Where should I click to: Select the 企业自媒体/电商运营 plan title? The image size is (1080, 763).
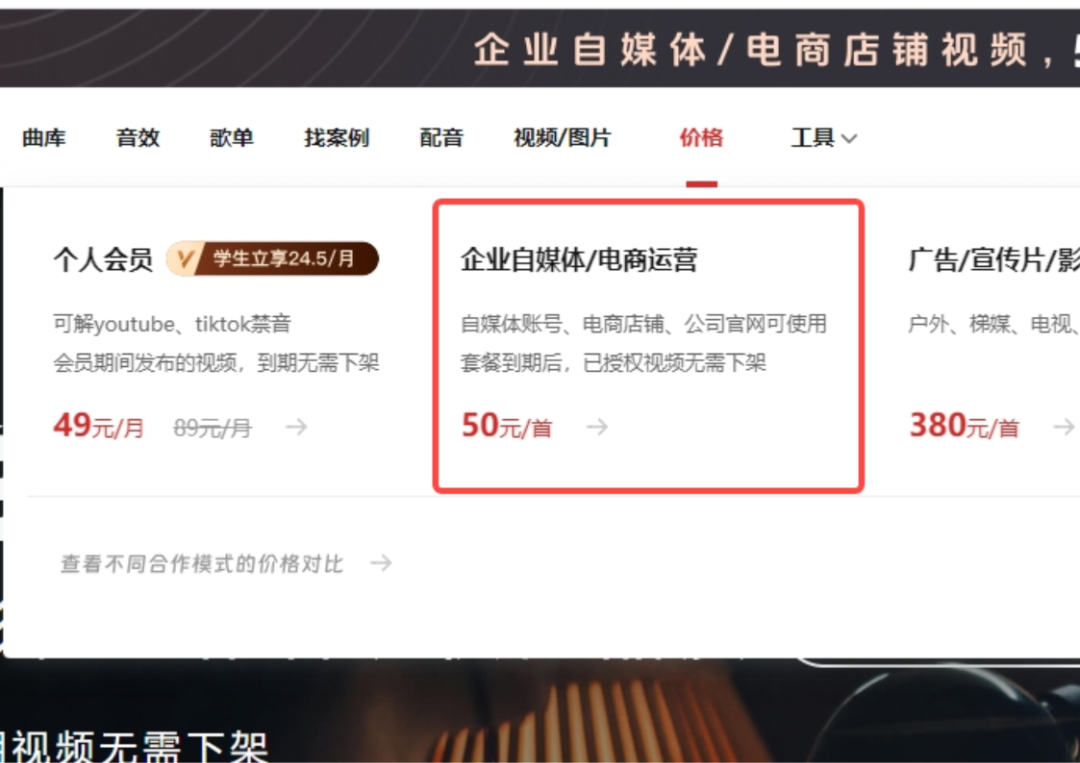(x=579, y=260)
